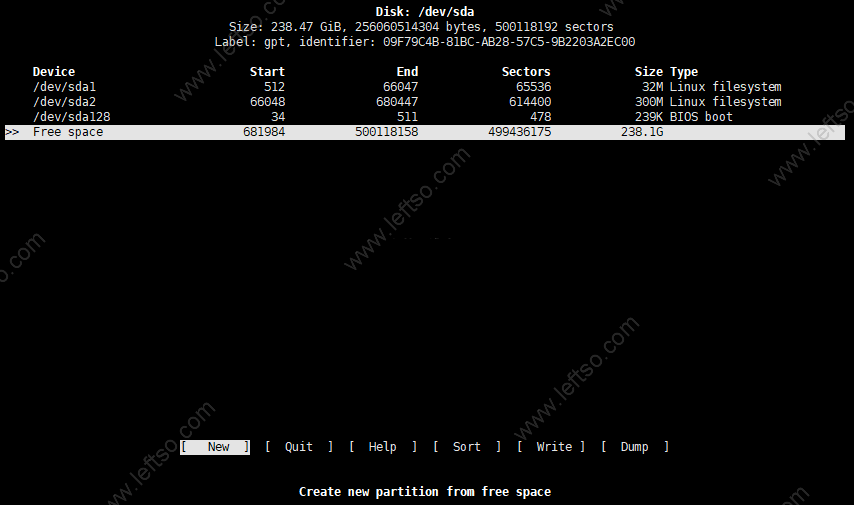Click the Size column header
854x505 pixels.
coord(648,72)
